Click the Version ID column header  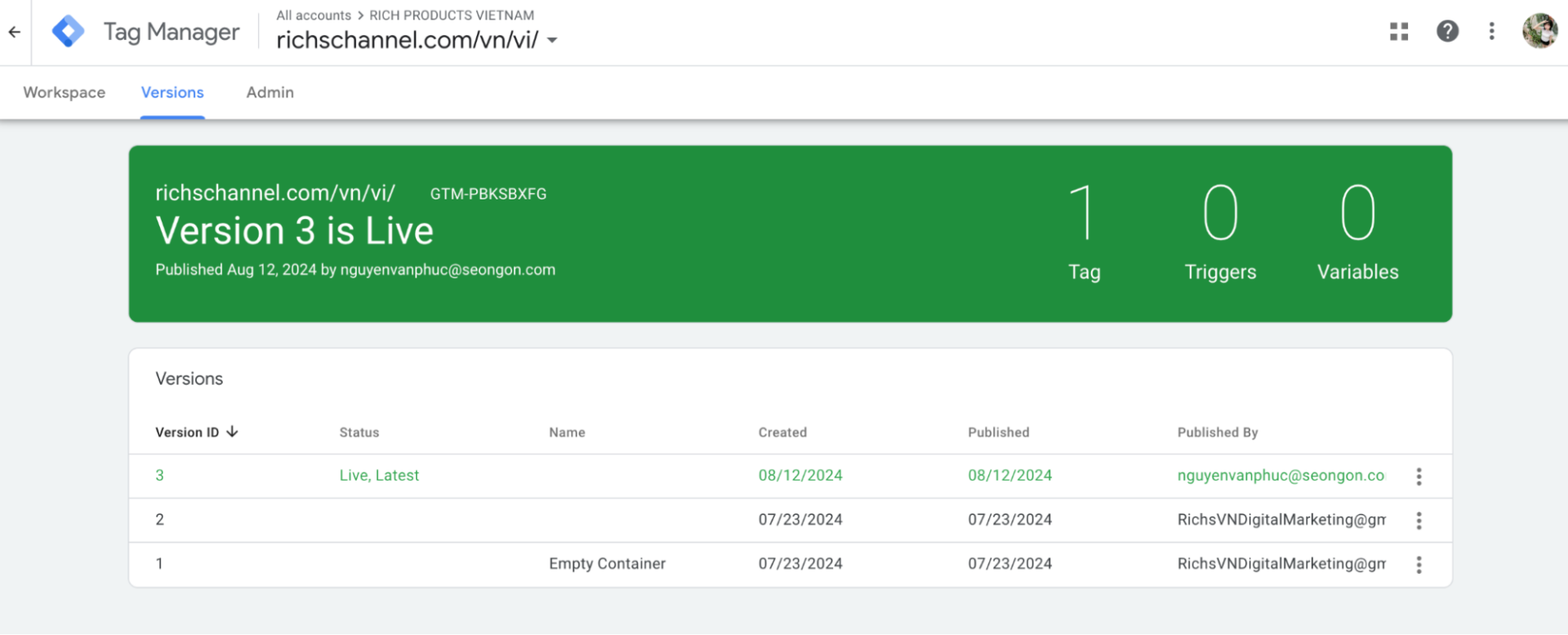(x=187, y=432)
